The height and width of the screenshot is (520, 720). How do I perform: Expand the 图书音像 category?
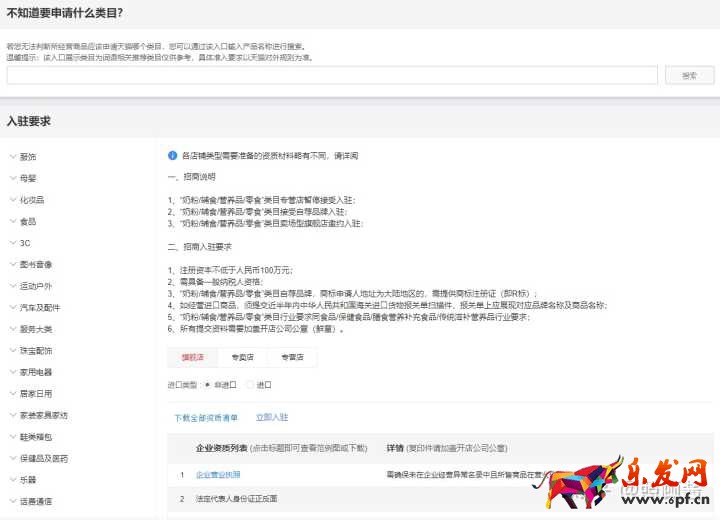coord(36,264)
